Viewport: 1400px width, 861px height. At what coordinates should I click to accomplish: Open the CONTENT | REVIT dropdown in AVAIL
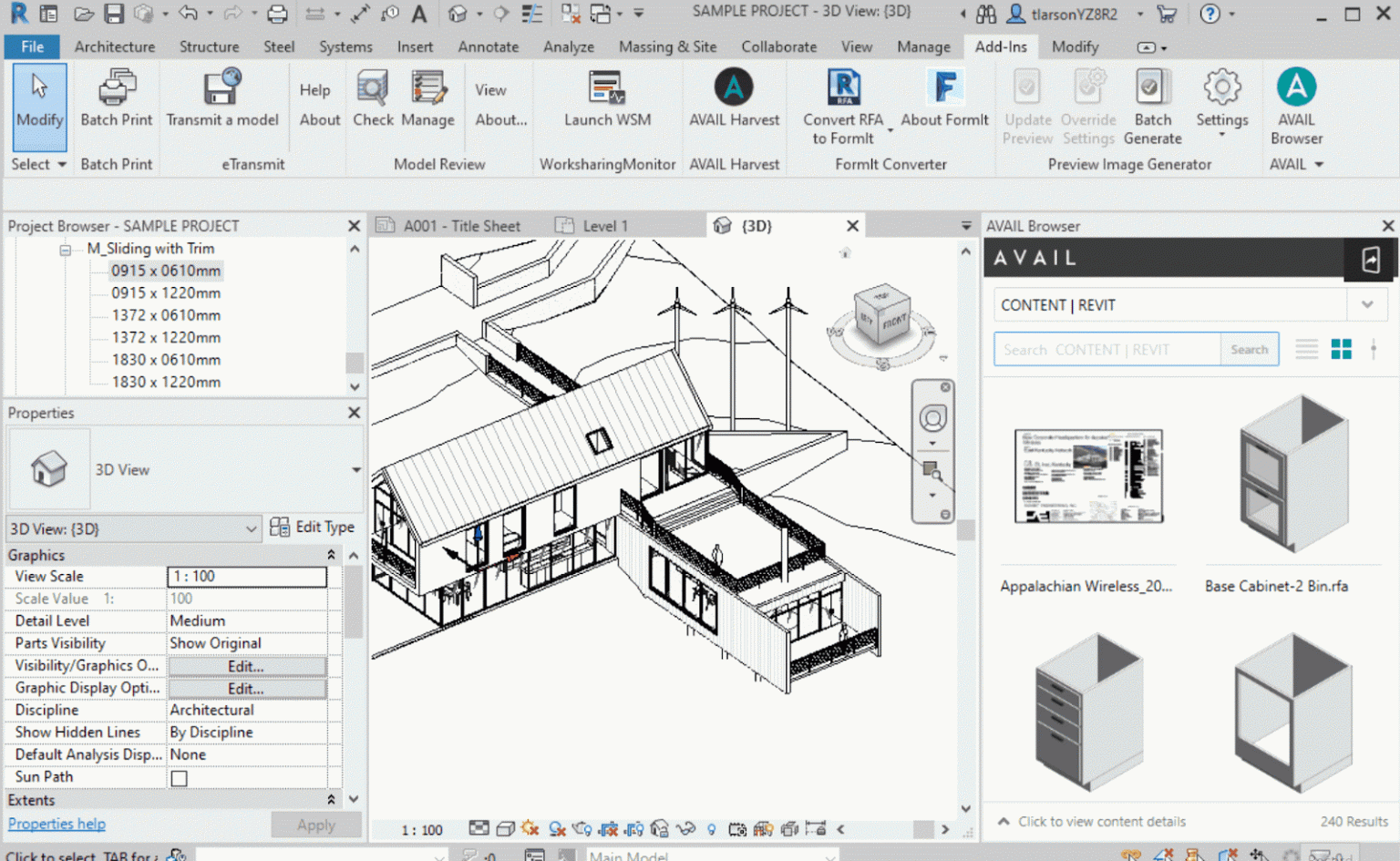[x=1367, y=304]
